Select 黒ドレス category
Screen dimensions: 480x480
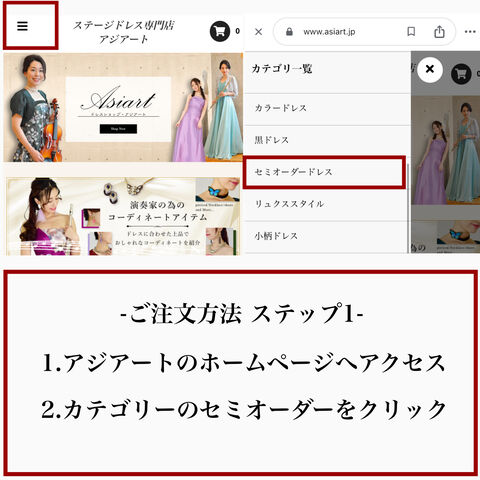coord(327,140)
